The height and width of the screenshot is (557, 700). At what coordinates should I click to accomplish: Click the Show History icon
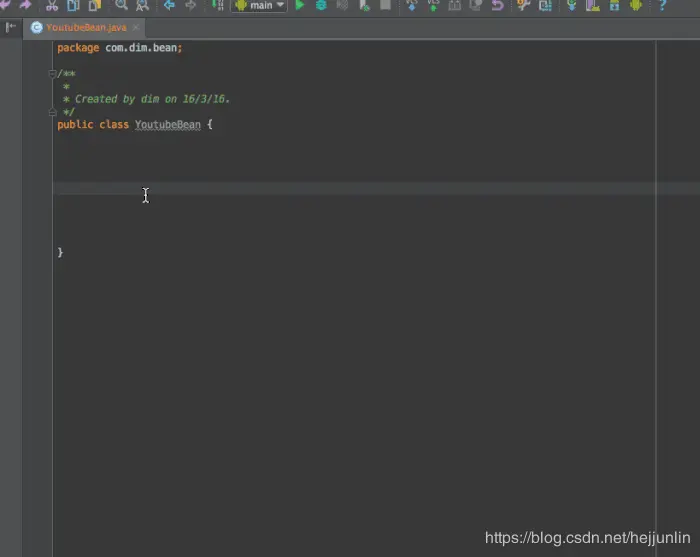476,5
